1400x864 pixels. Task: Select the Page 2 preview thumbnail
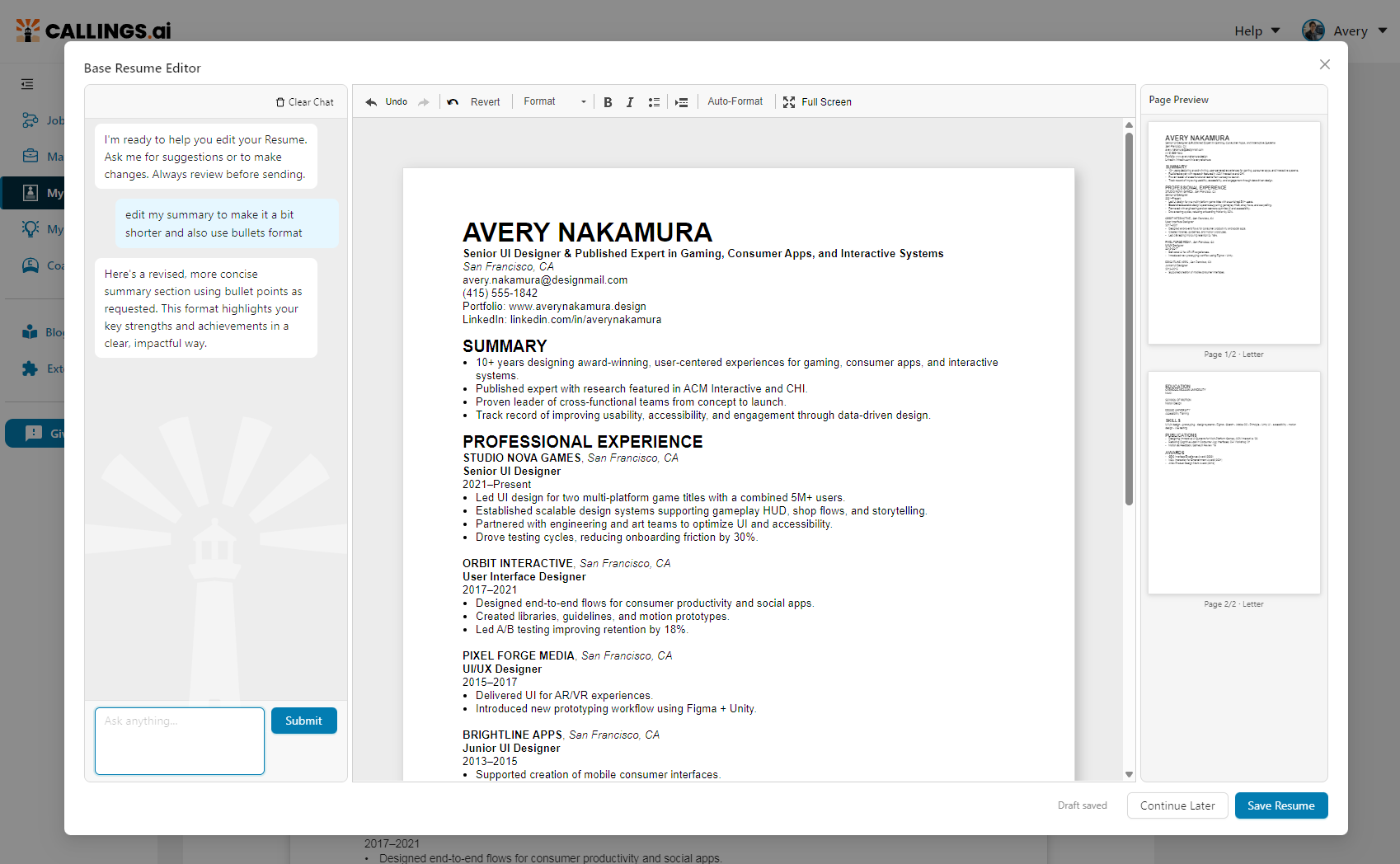[1233, 483]
